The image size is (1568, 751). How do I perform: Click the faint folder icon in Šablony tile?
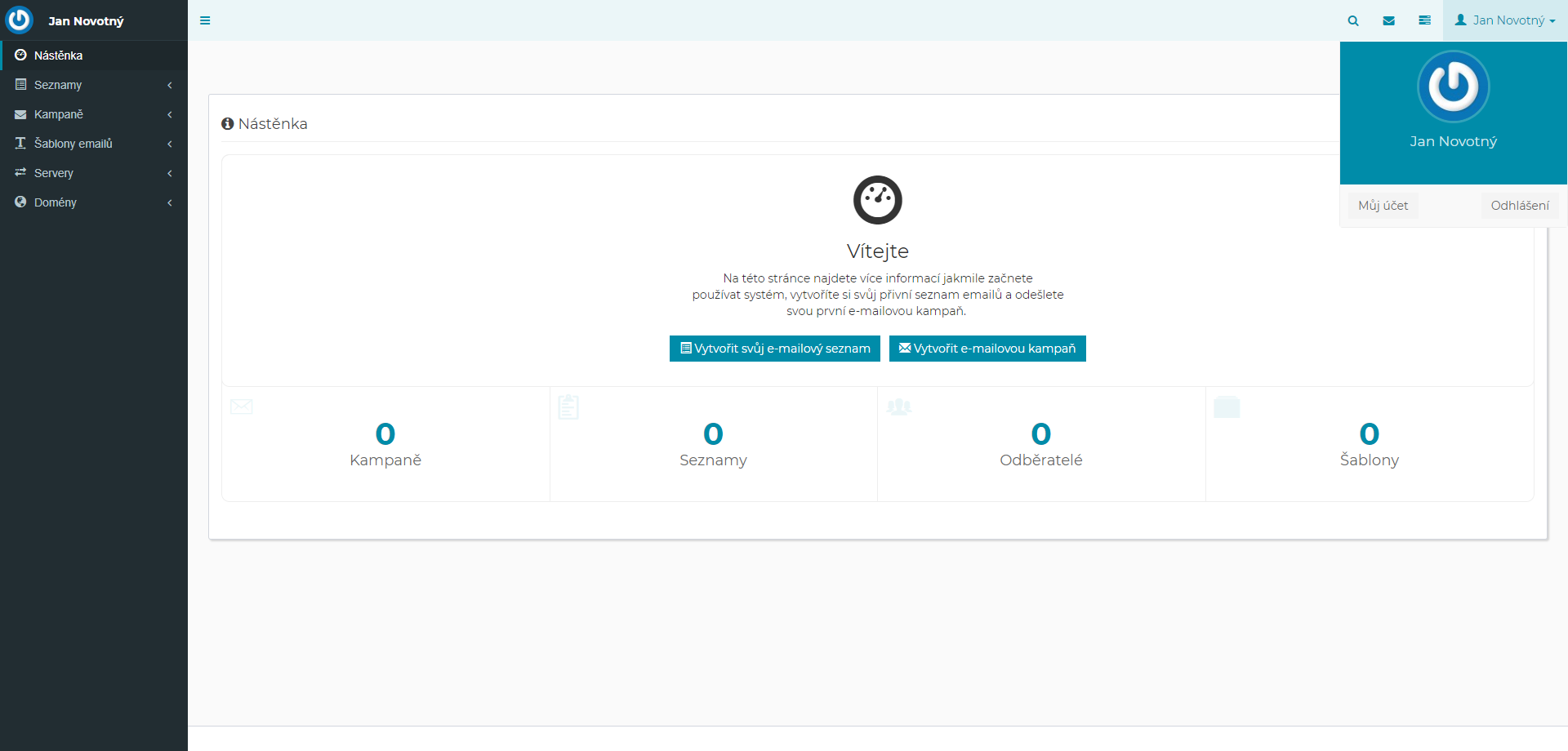[x=1227, y=407]
